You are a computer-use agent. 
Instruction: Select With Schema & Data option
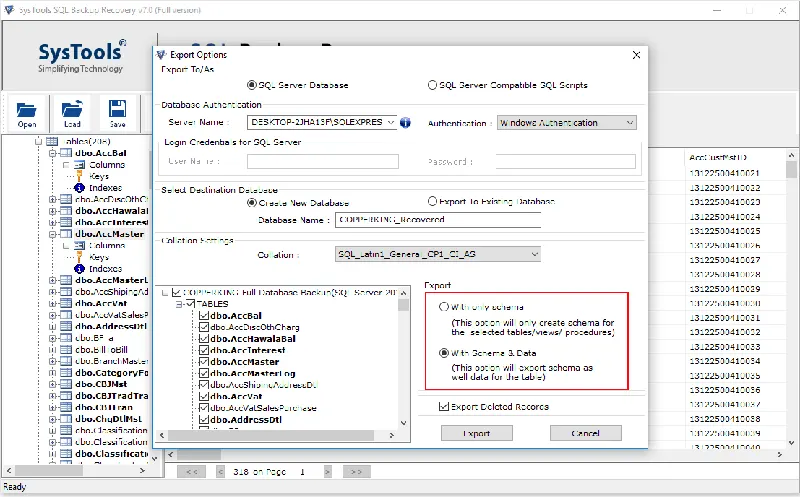(x=444, y=353)
